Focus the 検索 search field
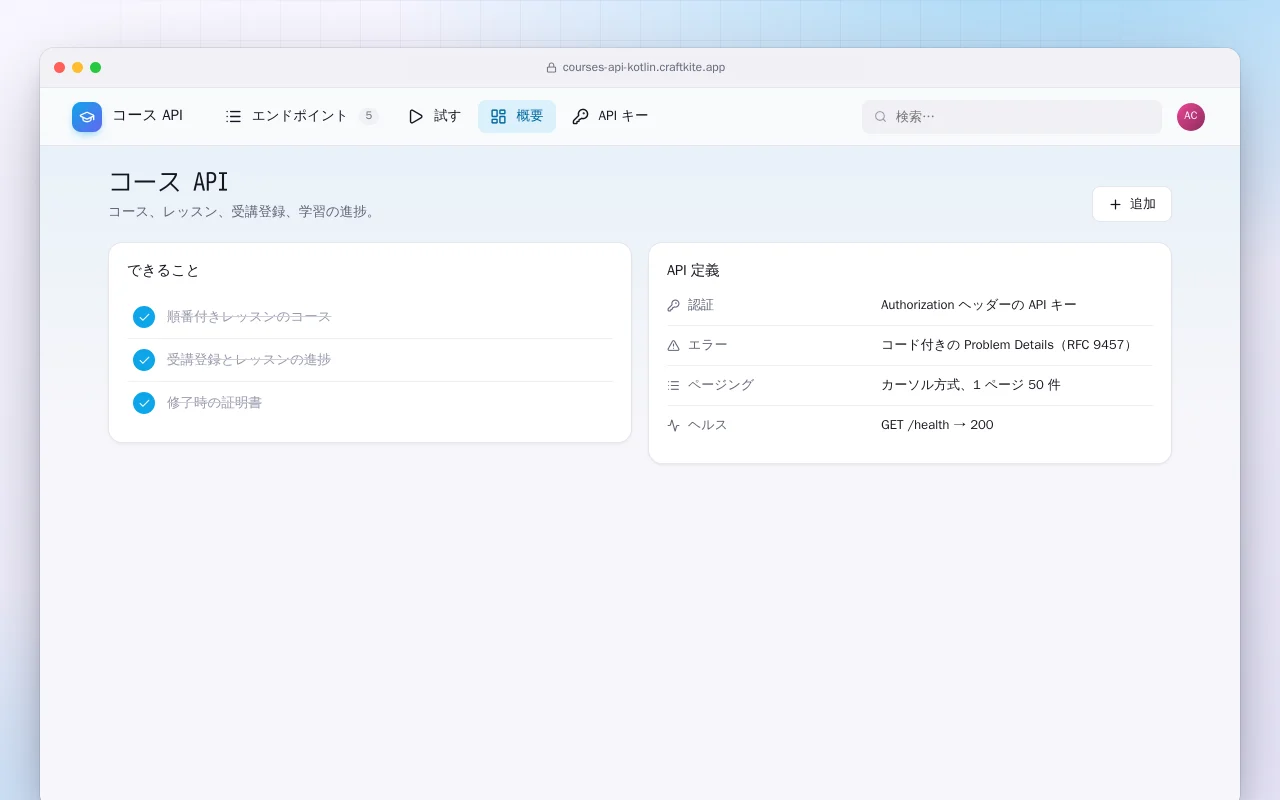1280x800 pixels. point(1012,117)
